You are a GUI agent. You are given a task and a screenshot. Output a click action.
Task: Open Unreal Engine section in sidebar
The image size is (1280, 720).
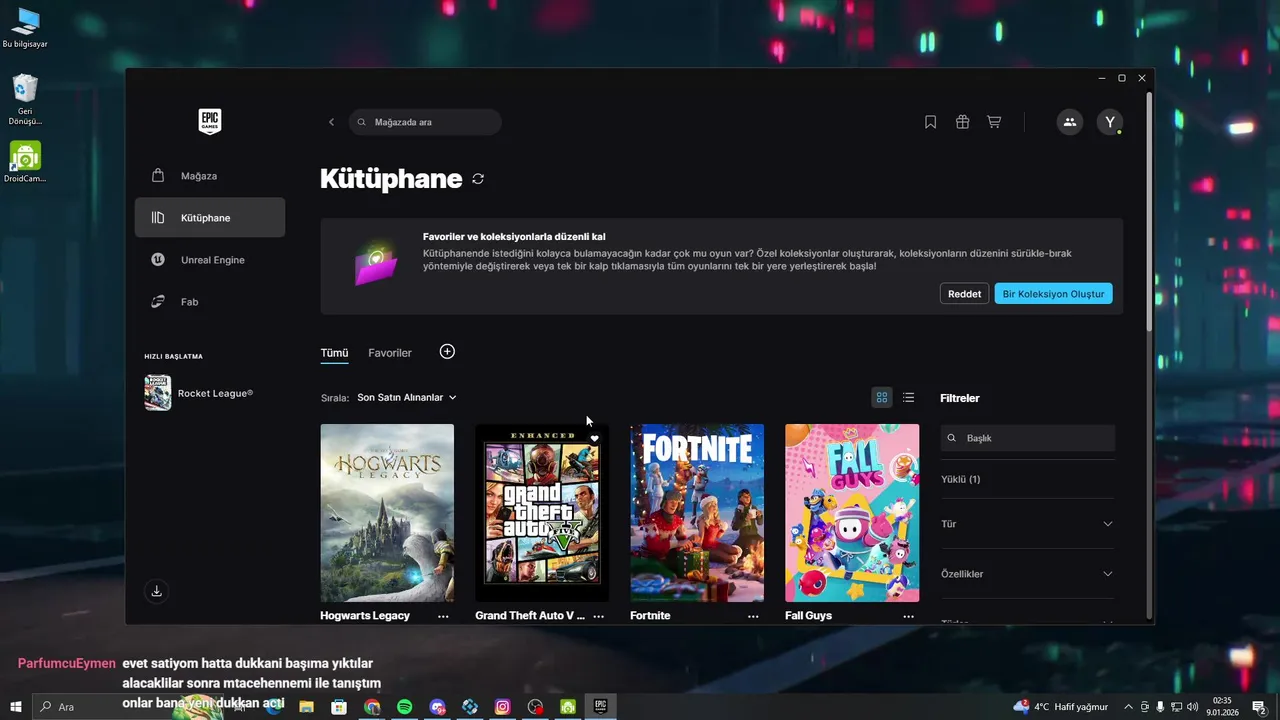[x=210, y=260]
